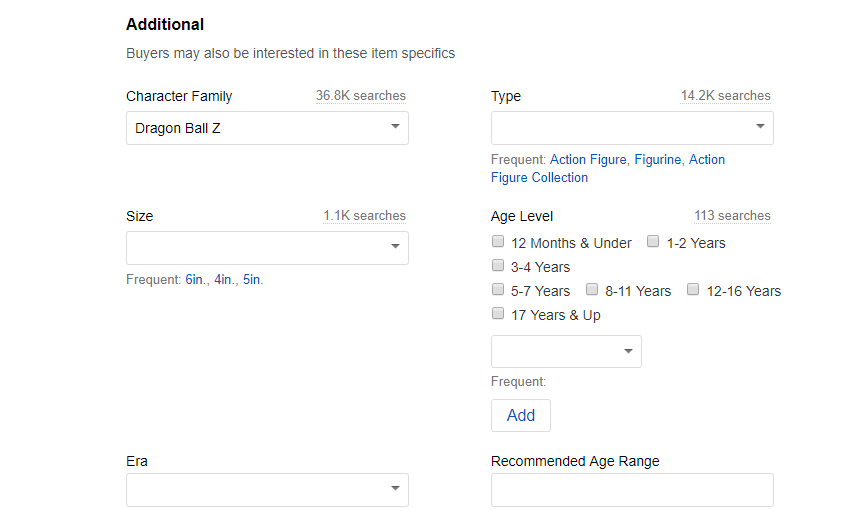Open the Character Family dropdown
Viewport: 853px width, 516px height.
point(267,128)
